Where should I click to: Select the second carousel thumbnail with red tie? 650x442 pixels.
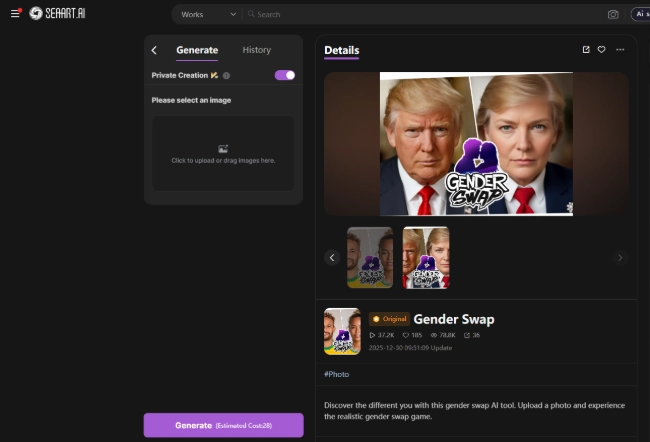(x=426, y=257)
